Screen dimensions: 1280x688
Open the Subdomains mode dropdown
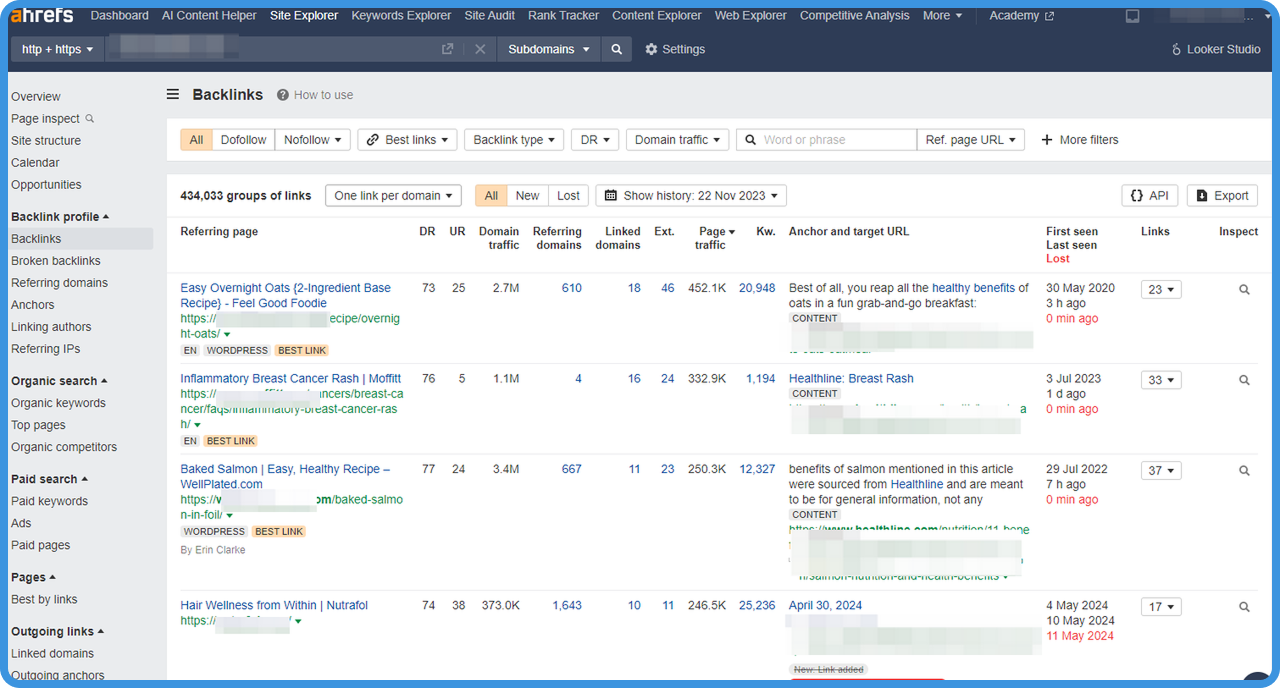coord(548,49)
